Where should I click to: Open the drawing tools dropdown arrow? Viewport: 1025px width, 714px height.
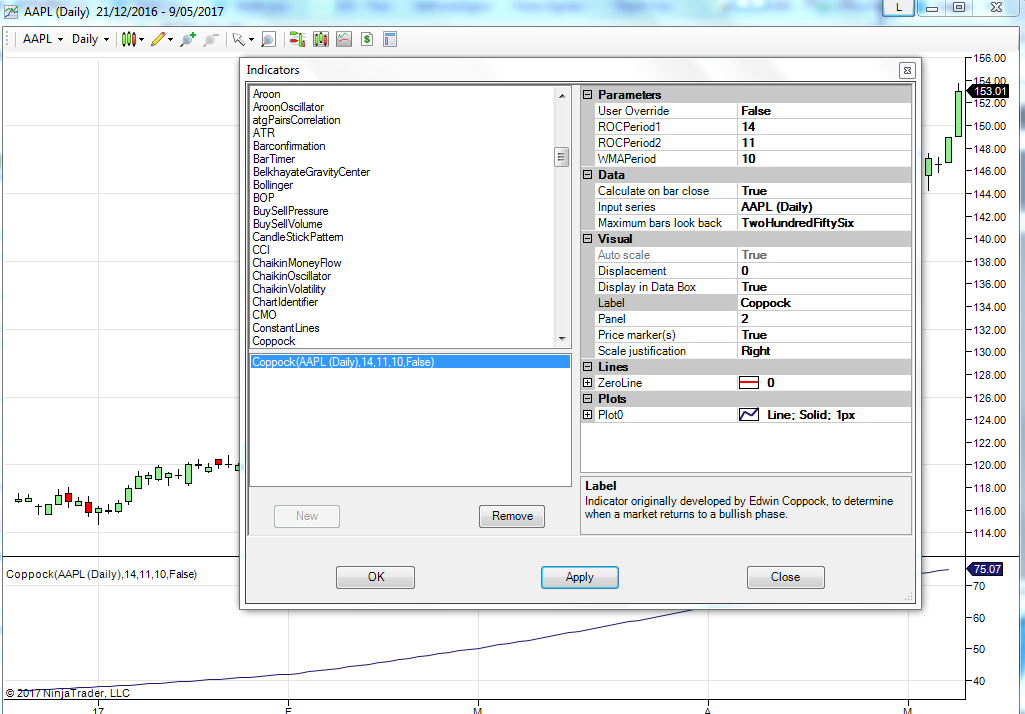pyautogui.click(x=170, y=40)
